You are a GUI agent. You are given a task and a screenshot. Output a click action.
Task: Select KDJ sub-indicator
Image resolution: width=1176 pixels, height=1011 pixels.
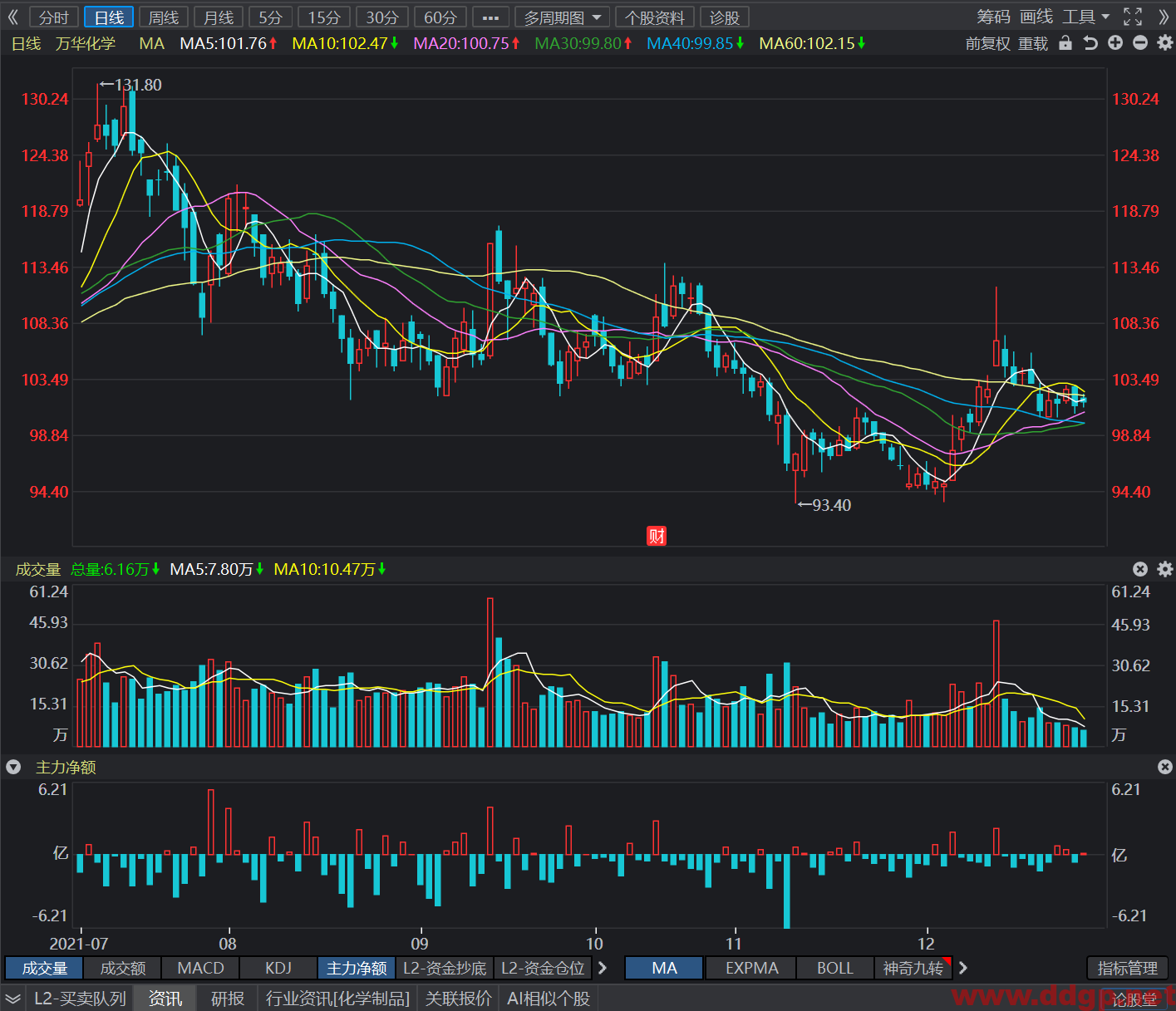278,968
